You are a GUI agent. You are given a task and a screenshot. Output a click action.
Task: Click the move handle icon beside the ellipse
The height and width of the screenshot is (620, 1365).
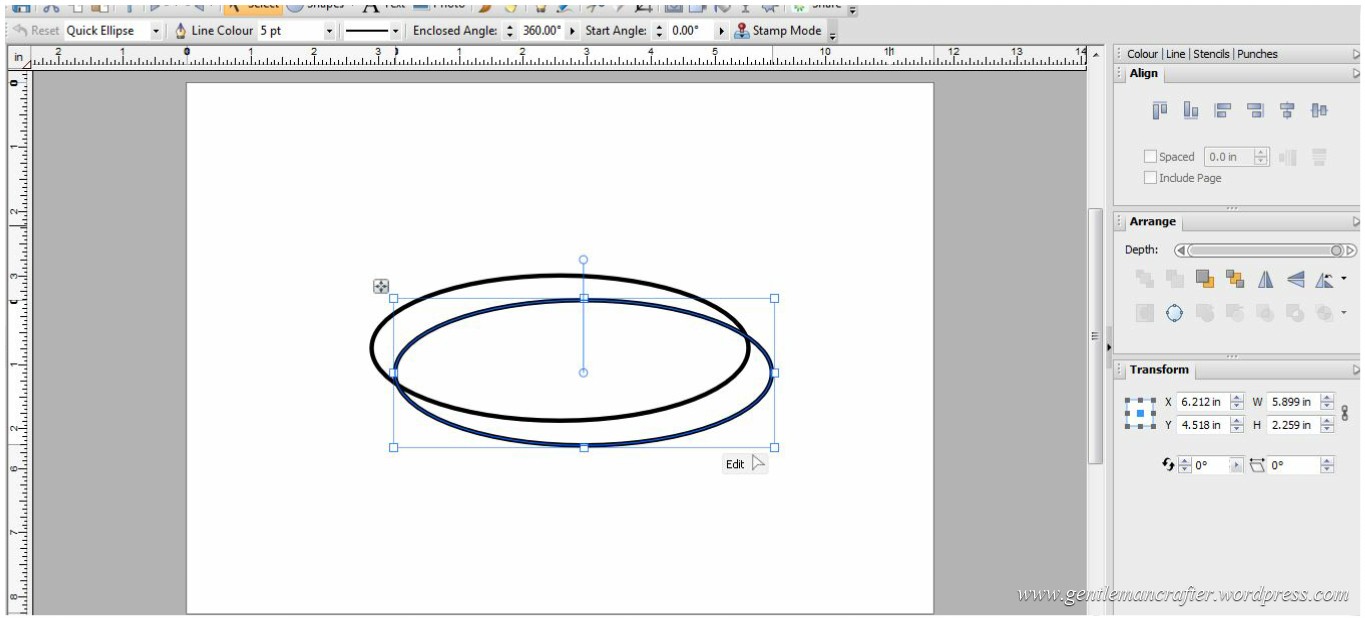(x=381, y=287)
